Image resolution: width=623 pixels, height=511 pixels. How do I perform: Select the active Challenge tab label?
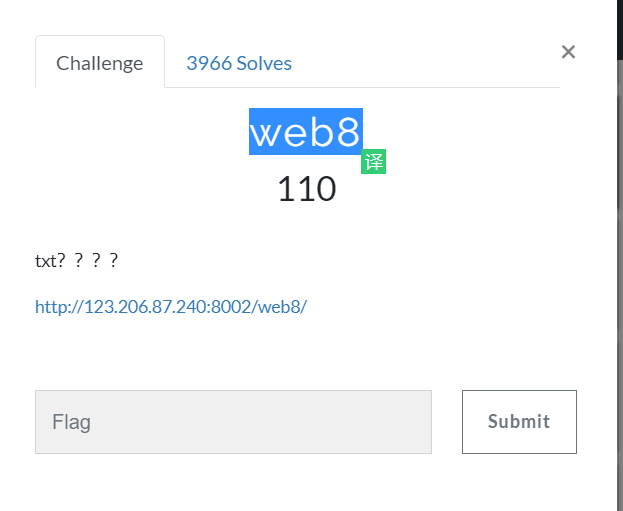(100, 63)
